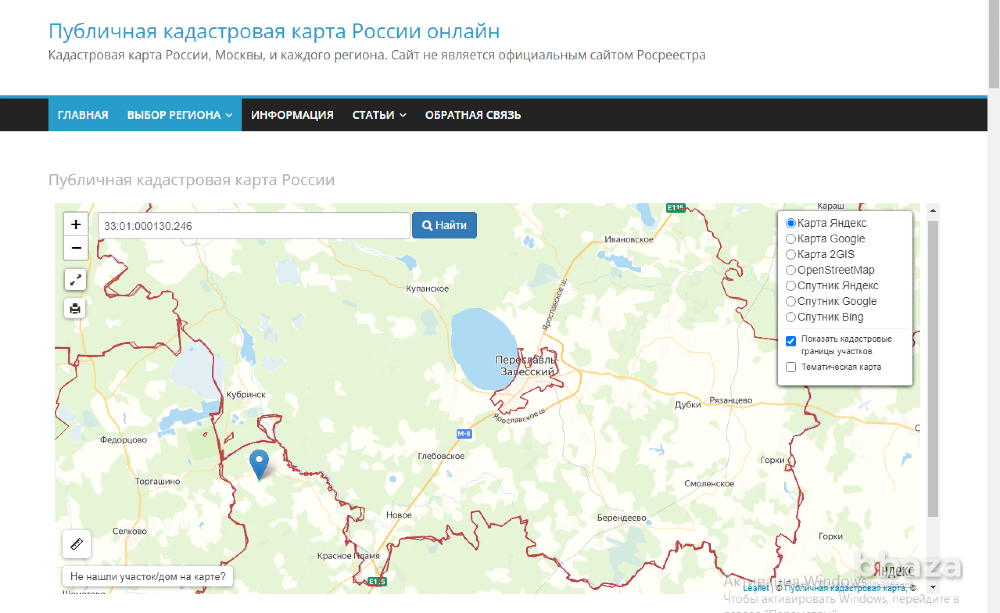Click the zoom in (+) map control
1000x613 pixels.
[x=75, y=224]
